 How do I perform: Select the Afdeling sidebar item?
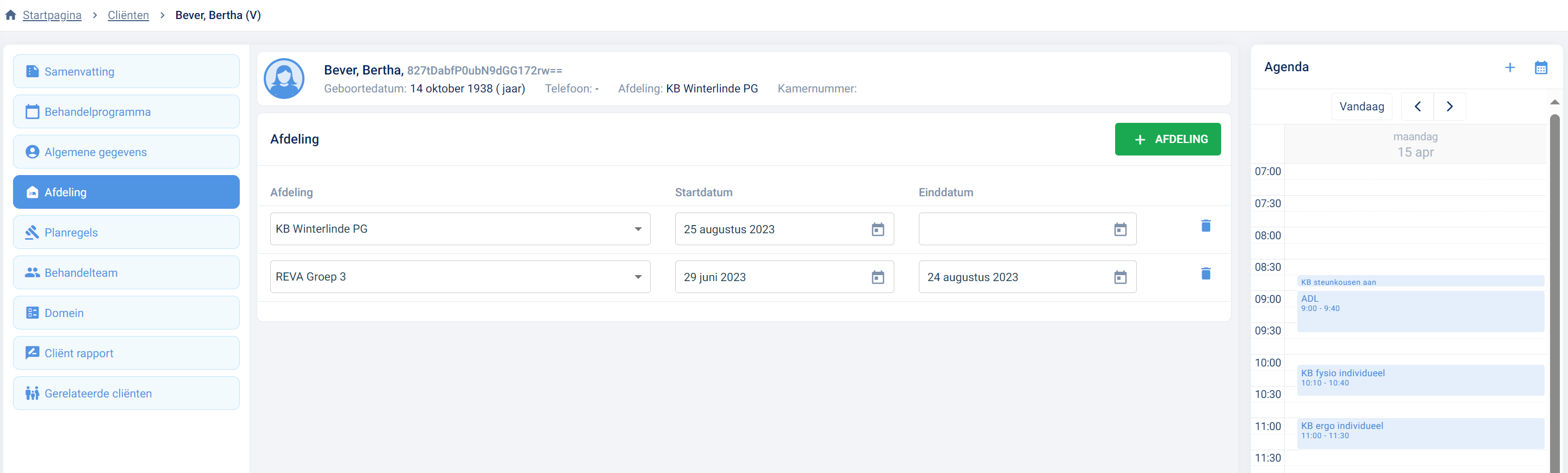point(126,192)
